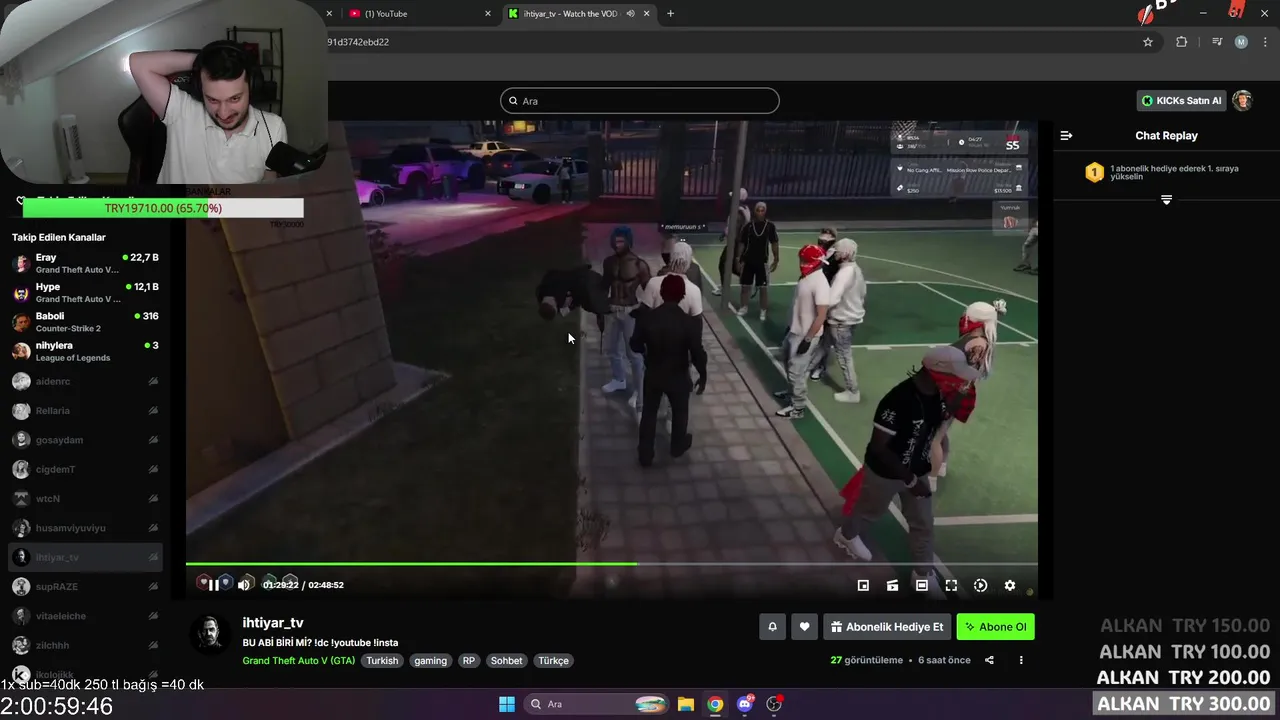Image resolution: width=1280 pixels, height=720 pixels.
Task: Open cigdemT offline channel in the sidebar
Action: (86, 469)
